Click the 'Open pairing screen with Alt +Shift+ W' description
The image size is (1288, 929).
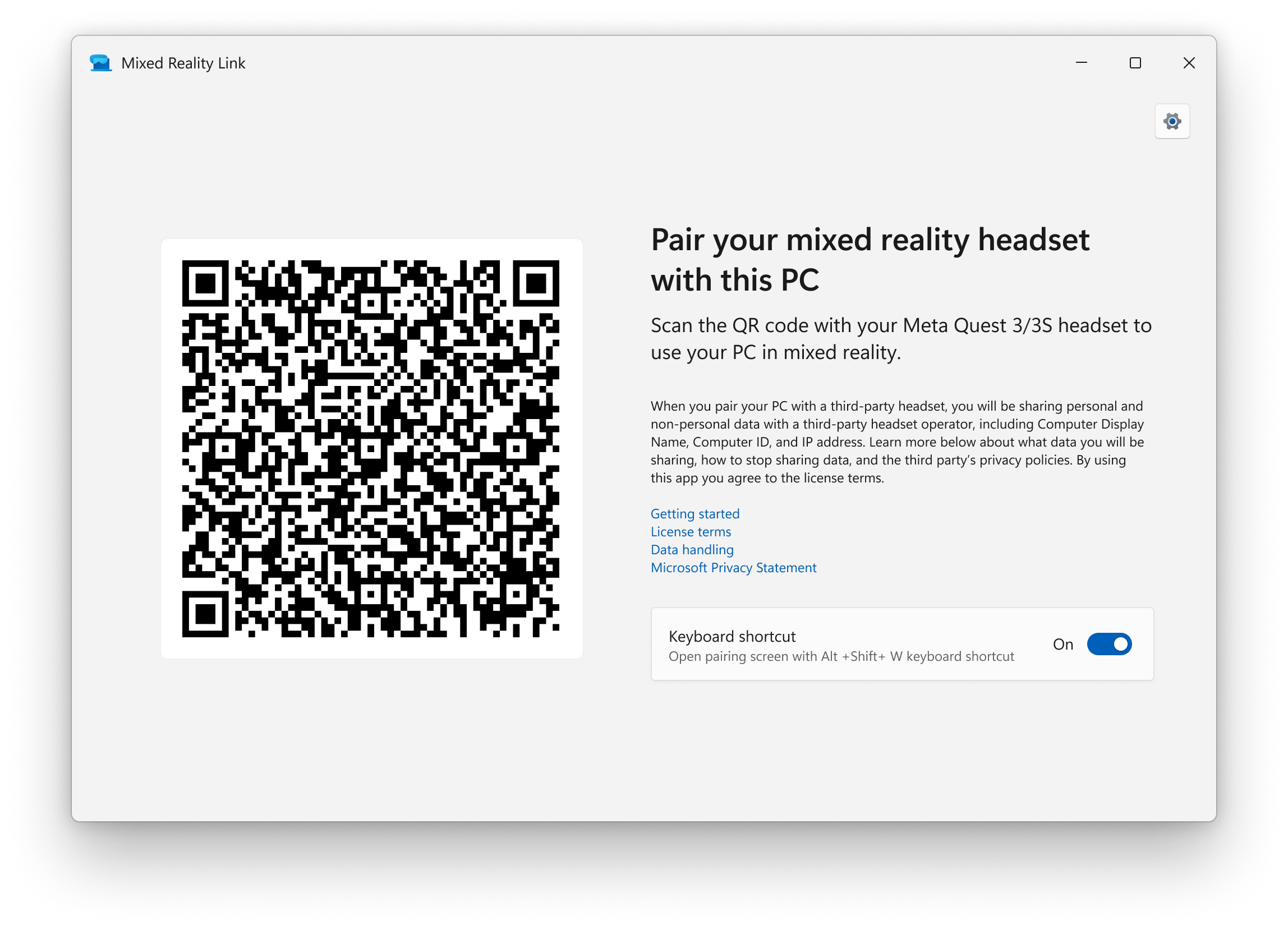[841, 656]
